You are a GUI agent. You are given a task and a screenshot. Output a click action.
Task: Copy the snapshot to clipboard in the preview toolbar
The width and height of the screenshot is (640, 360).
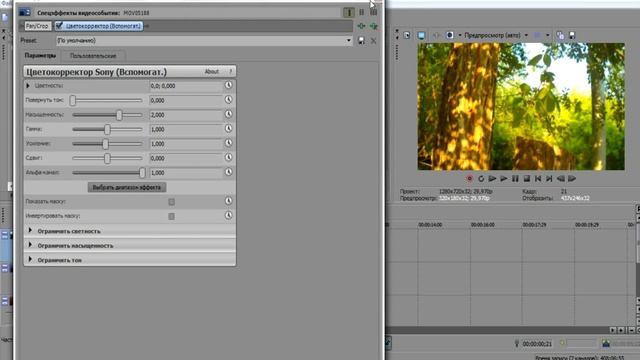(560, 36)
